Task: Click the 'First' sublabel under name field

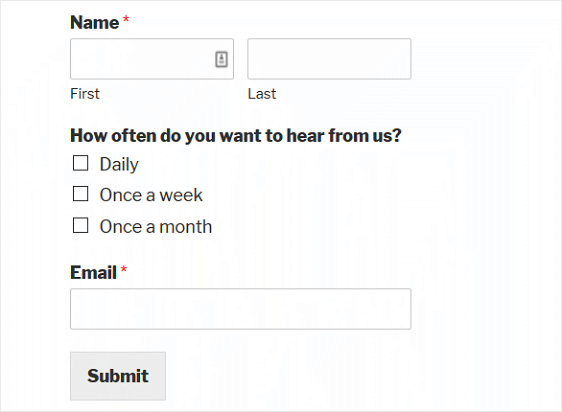Action: tap(85, 94)
